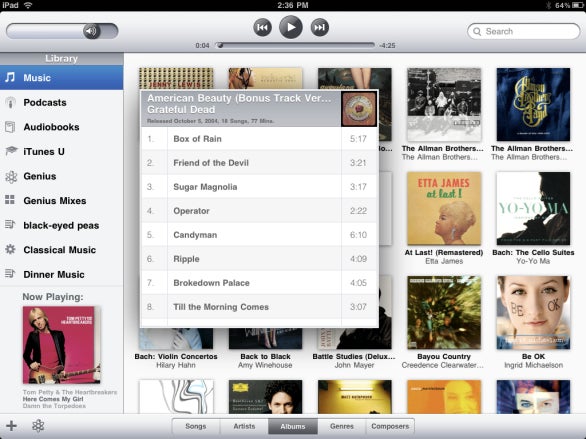Click the volume slider speaker knob
This screenshot has height=439, width=586.
[92, 31]
